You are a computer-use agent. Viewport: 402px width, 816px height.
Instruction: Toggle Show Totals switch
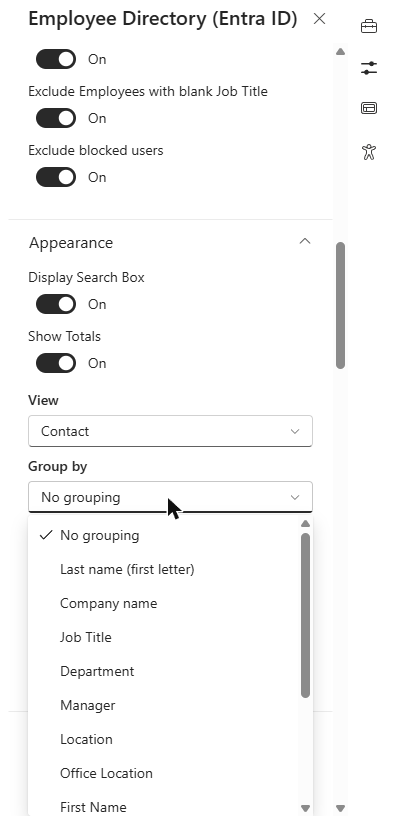click(x=56, y=363)
